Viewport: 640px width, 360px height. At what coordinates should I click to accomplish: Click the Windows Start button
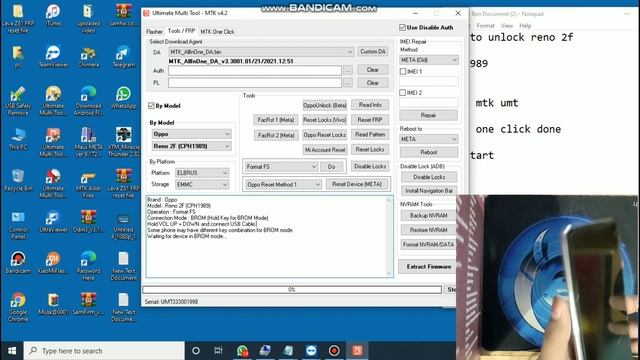pos(12,351)
